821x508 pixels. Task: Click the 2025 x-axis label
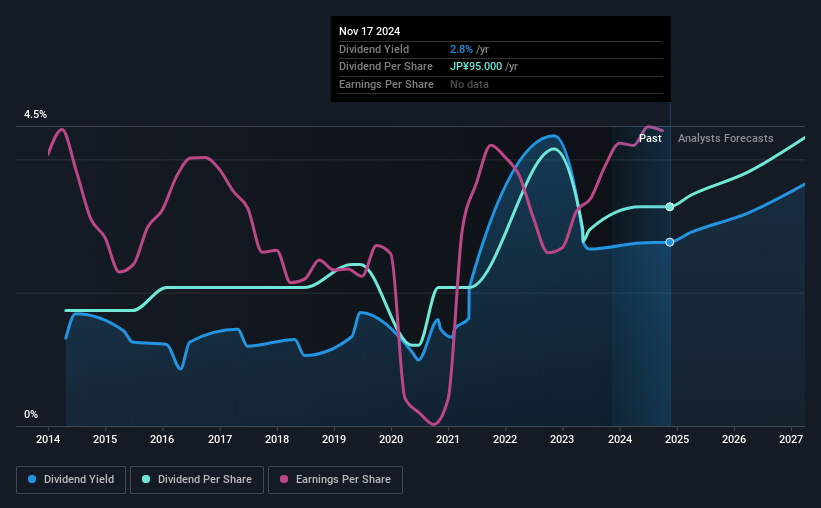coord(676,439)
